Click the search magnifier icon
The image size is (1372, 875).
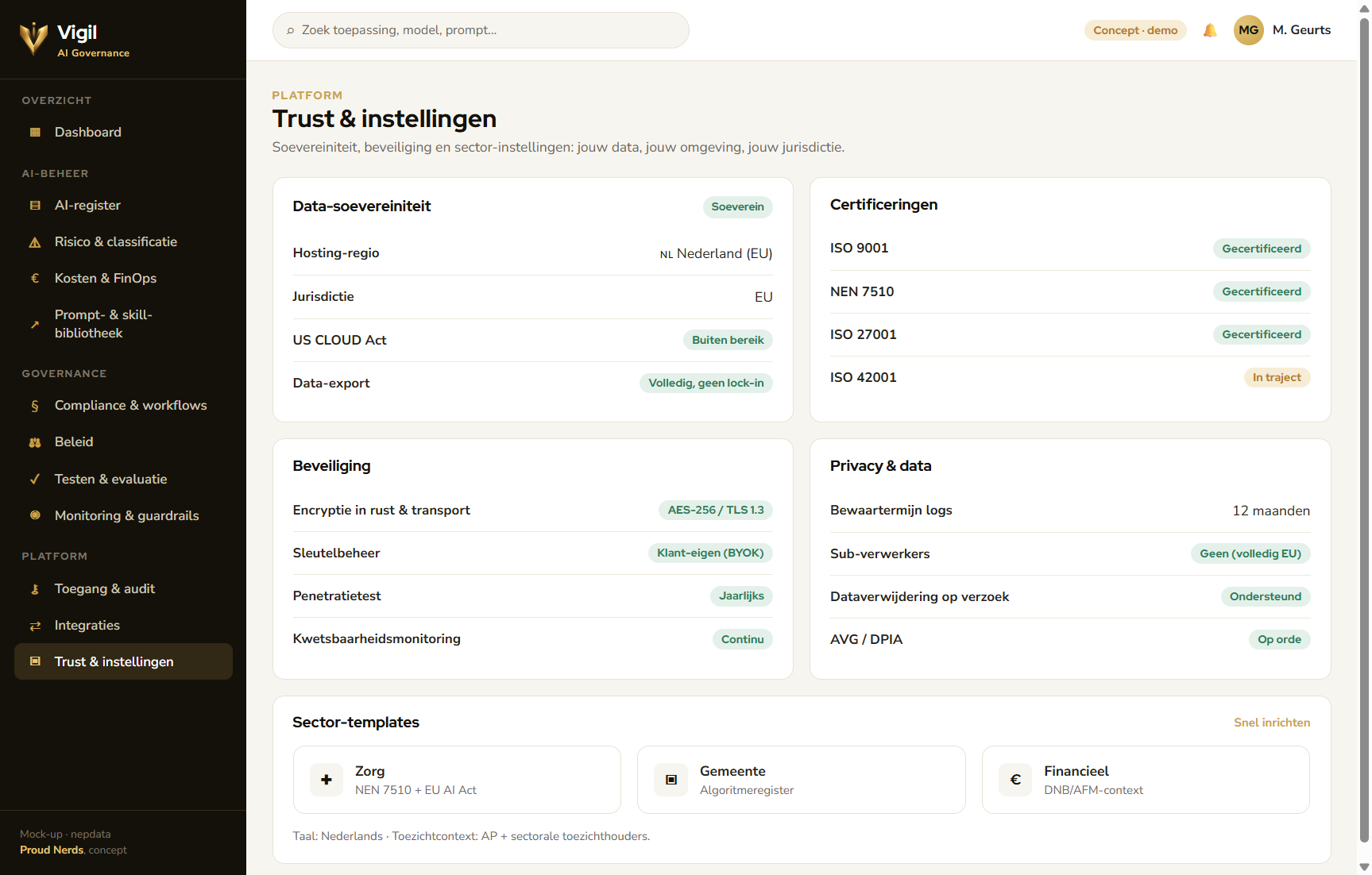[291, 30]
